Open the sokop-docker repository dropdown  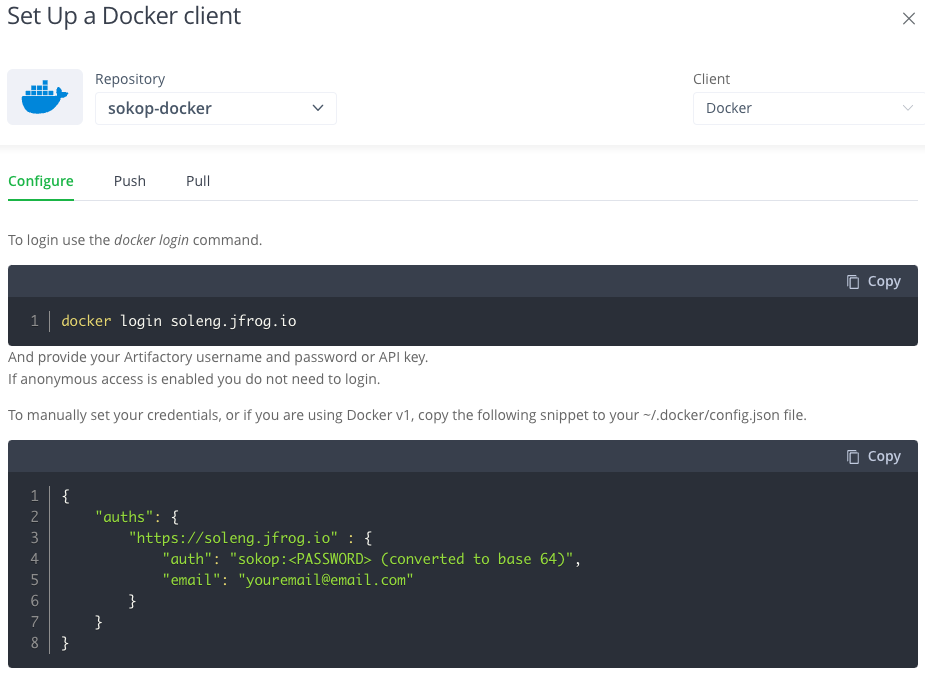(215, 109)
